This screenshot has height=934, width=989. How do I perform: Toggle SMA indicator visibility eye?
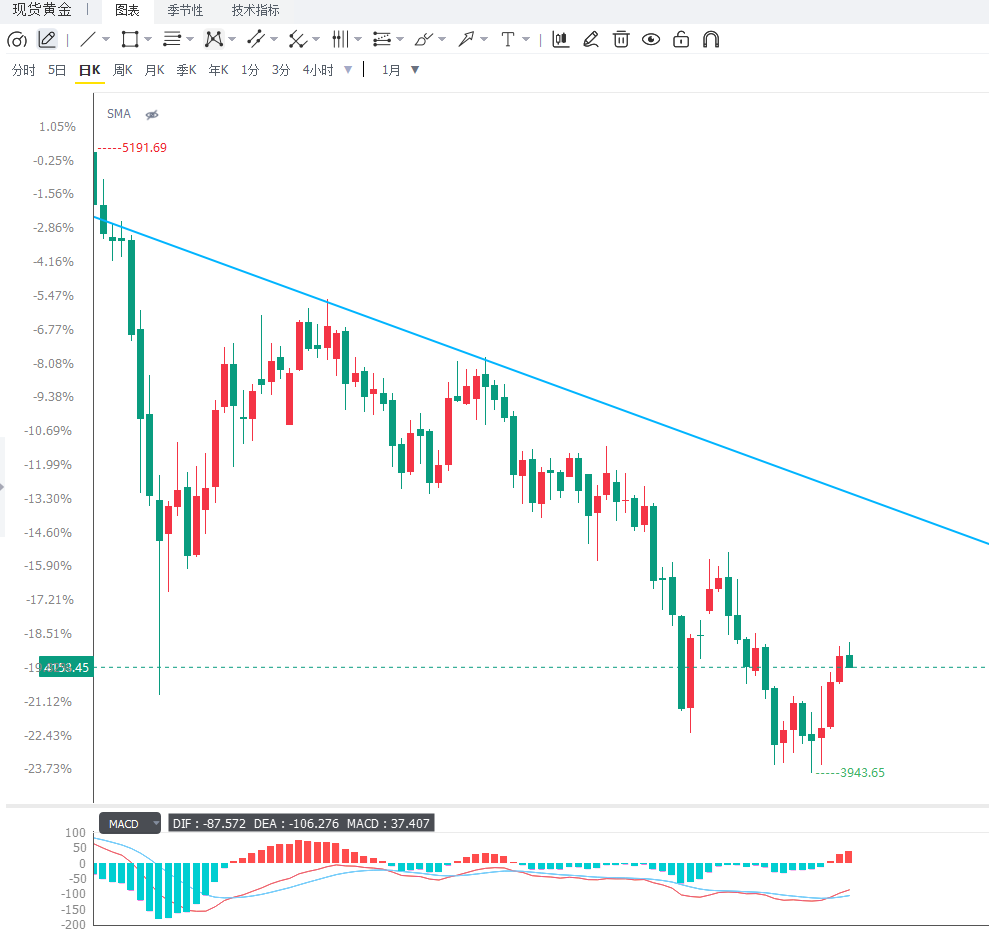tap(152, 115)
